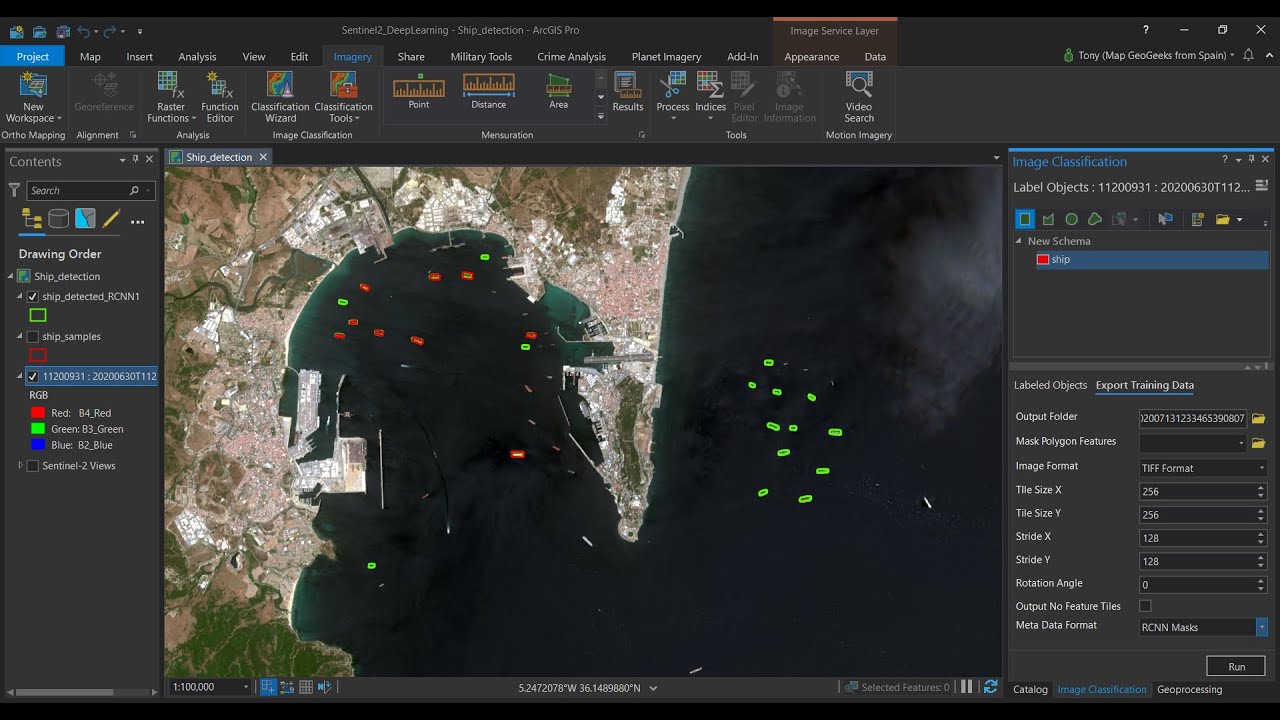Screen dimensions: 1280x720
Task: Select the Polygon labeling tool
Action: (x=1048, y=219)
